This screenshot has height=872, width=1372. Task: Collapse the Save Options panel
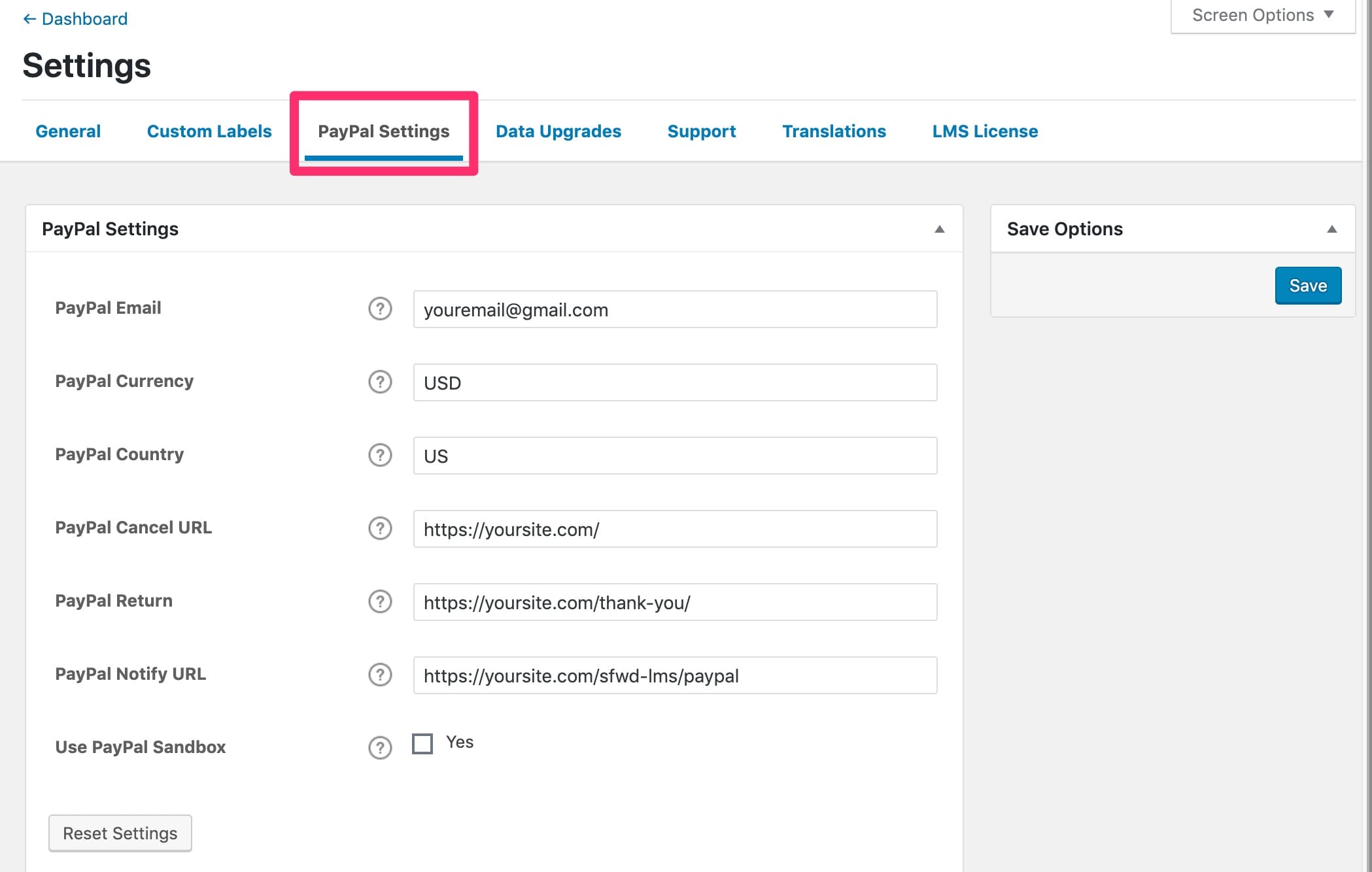click(1331, 229)
